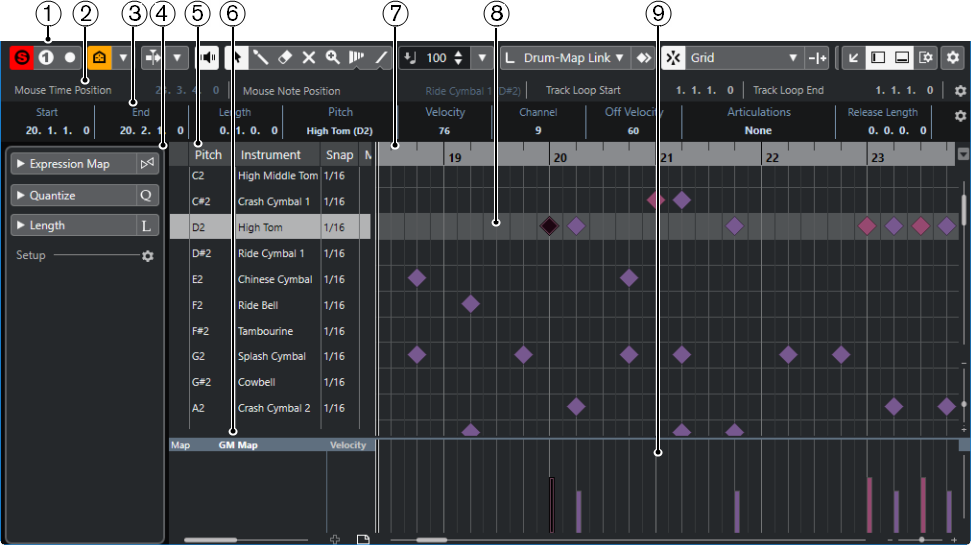Open the inspector Setup gear
Image resolution: width=971 pixels, height=545 pixels.
point(147,256)
